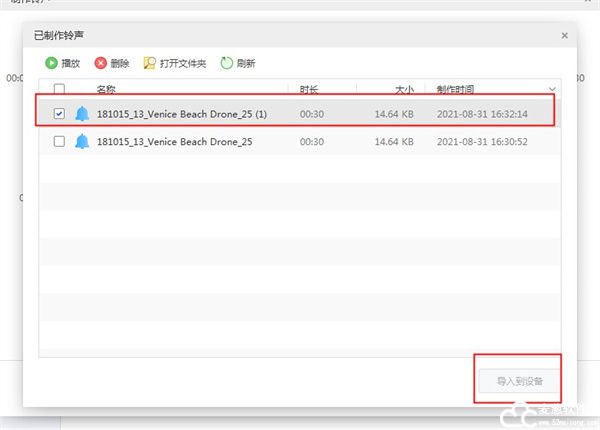Image resolution: width=600 pixels, height=430 pixels.
Task: Sort by the 制作时间 column header
Action: (x=458, y=89)
